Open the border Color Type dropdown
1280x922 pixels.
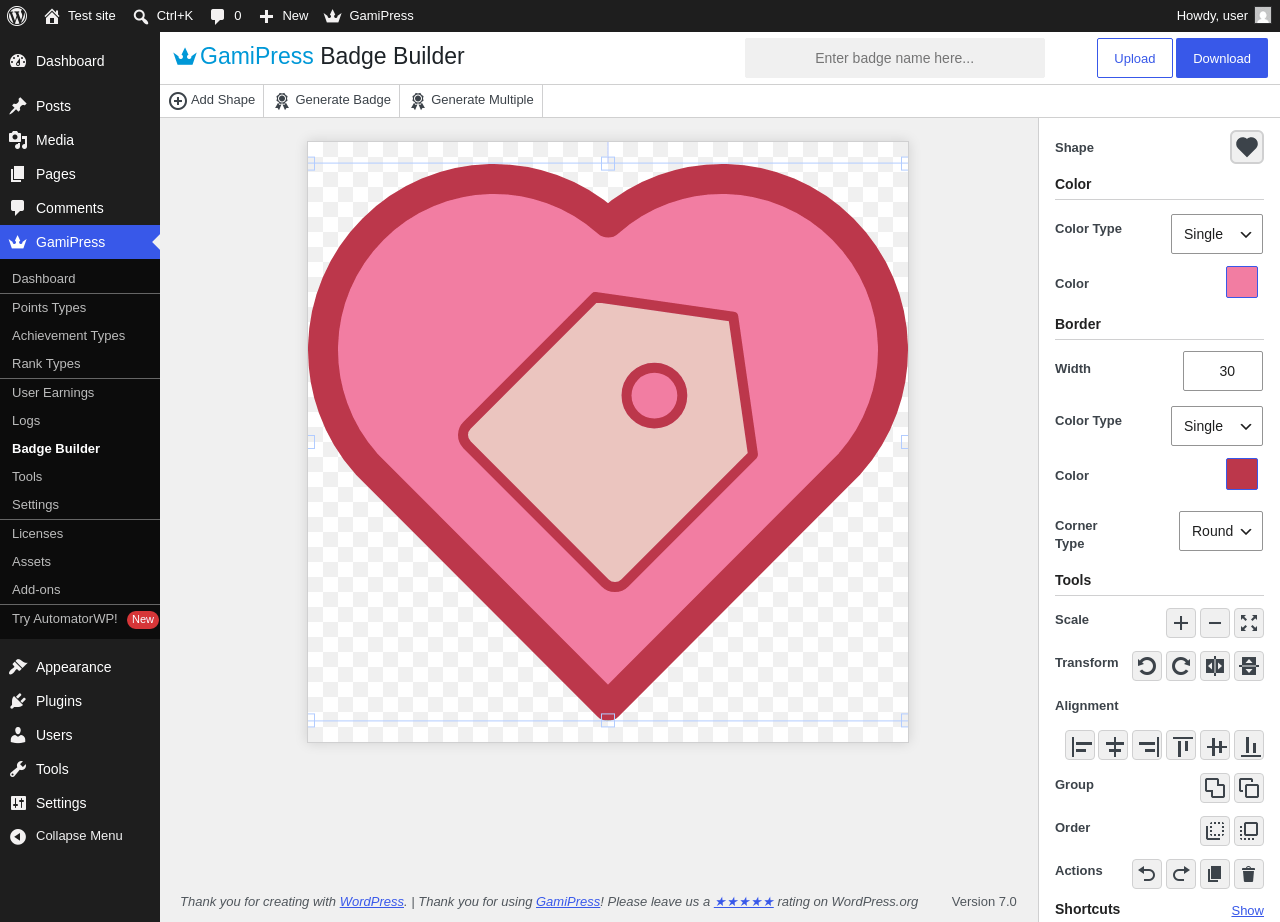click(x=1217, y=426)
